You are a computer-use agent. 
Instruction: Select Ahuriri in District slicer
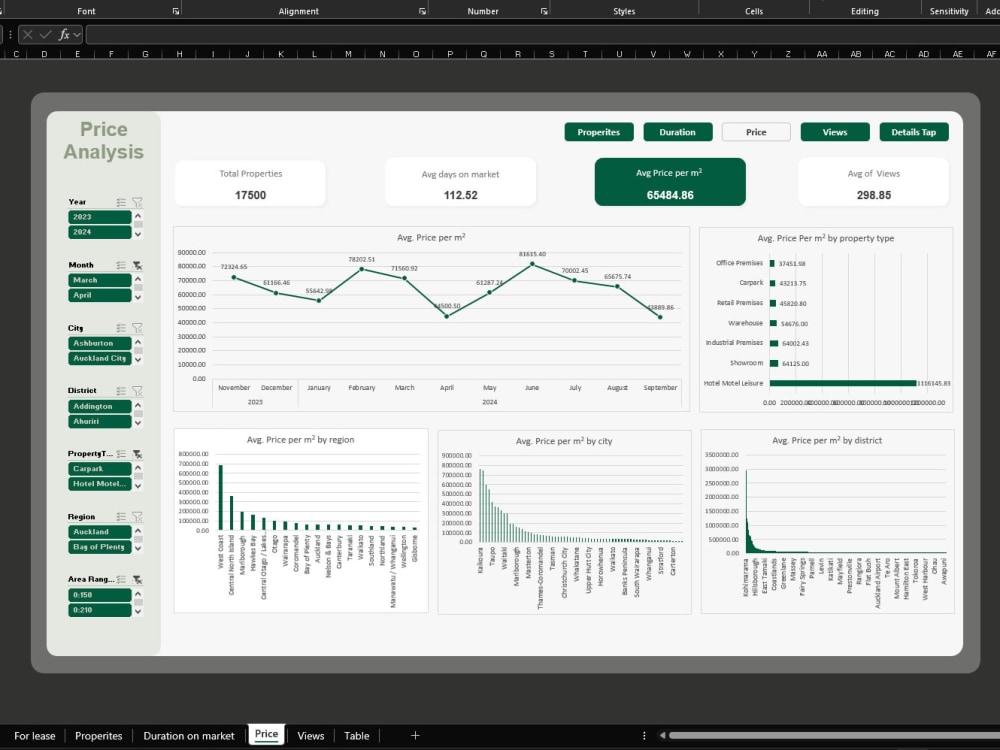click(x=99, y=422)
